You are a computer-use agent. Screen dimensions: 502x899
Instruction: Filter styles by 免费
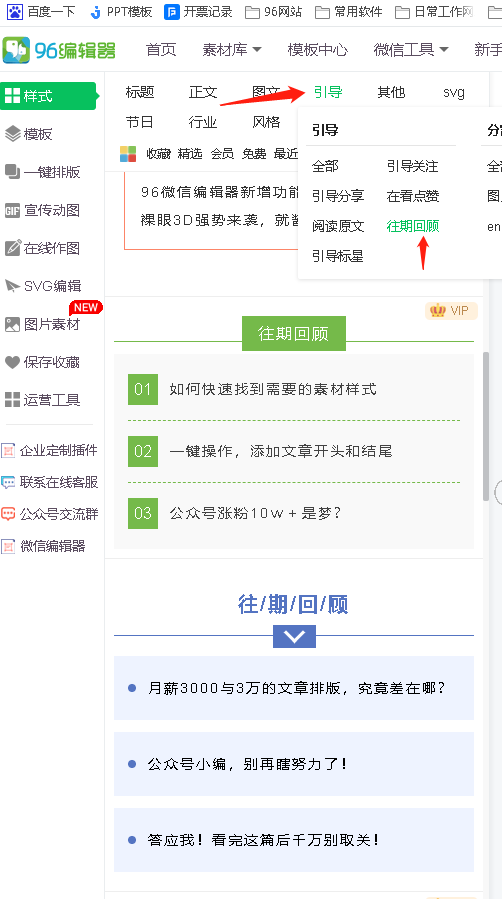pyautogui.click(x=254, y=154)
